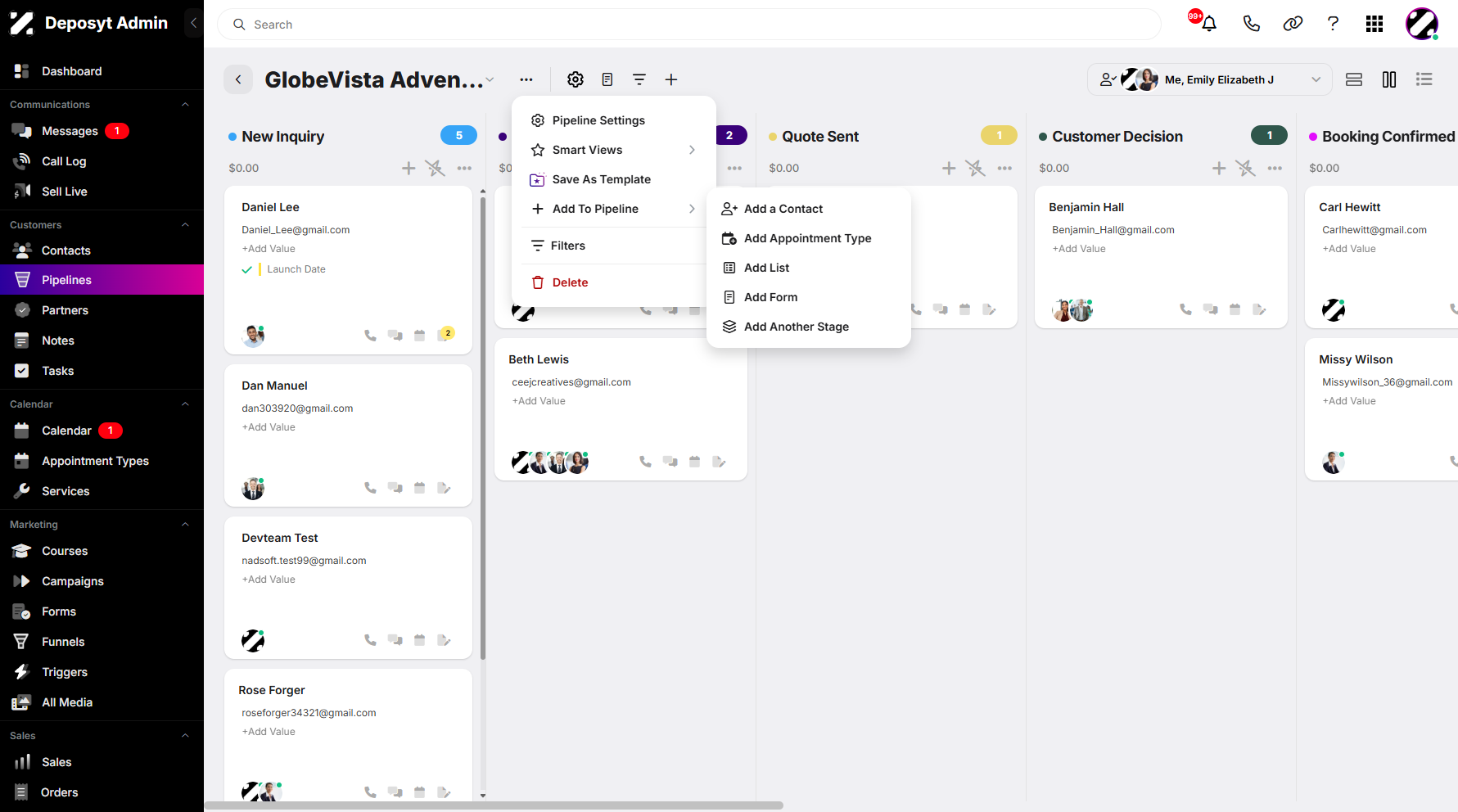Collapse the Marketing sidebar section
The width and height of the screenshot is (1458, 812).
pyautogui.click(x=185, y=525)
